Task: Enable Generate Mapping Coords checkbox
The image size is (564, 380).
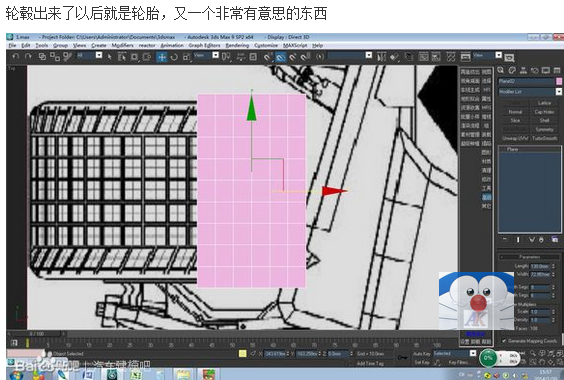Action: [x=504, y=340]
